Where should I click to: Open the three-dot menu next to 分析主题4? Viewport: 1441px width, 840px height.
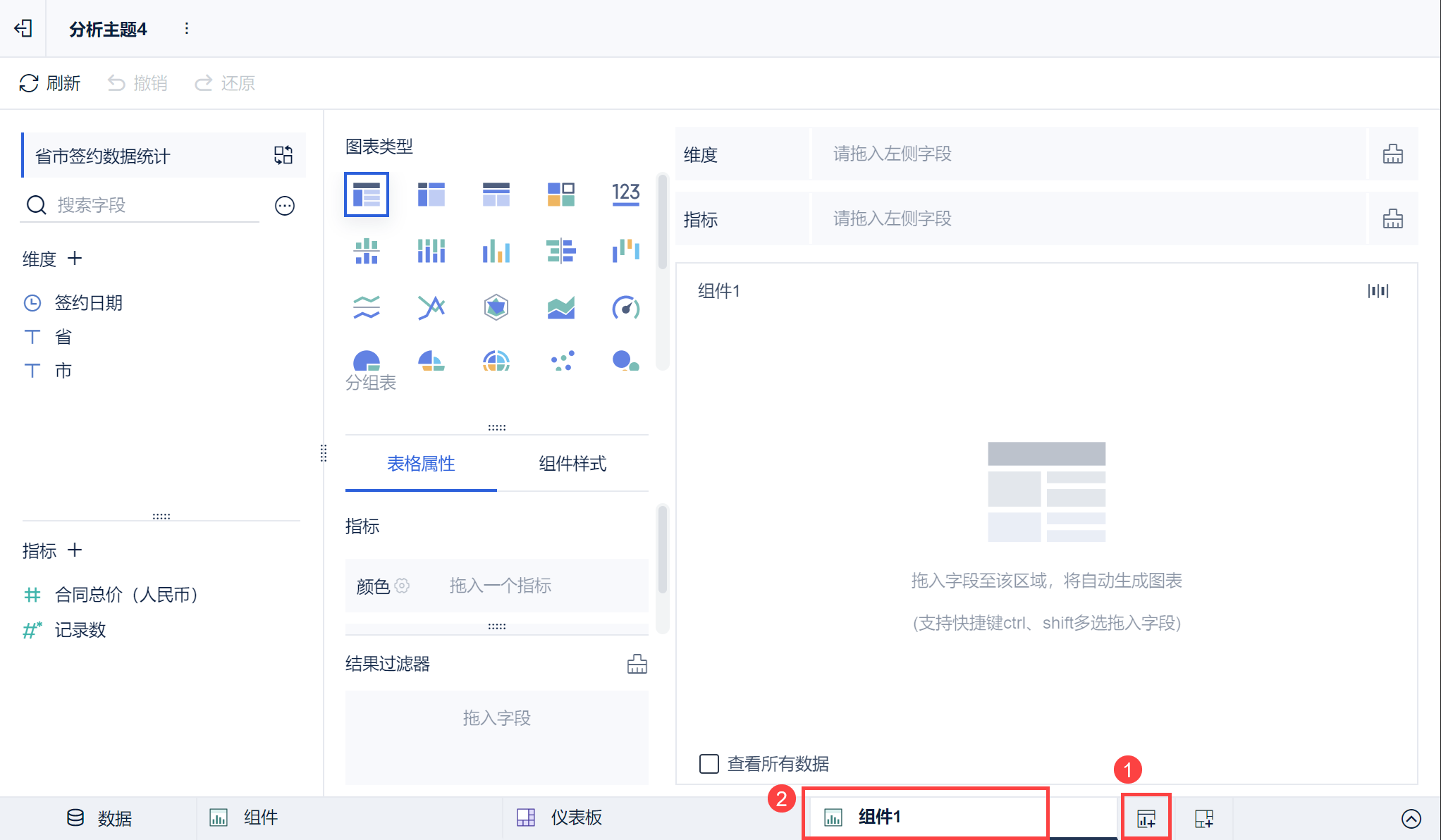coord(186,28)
